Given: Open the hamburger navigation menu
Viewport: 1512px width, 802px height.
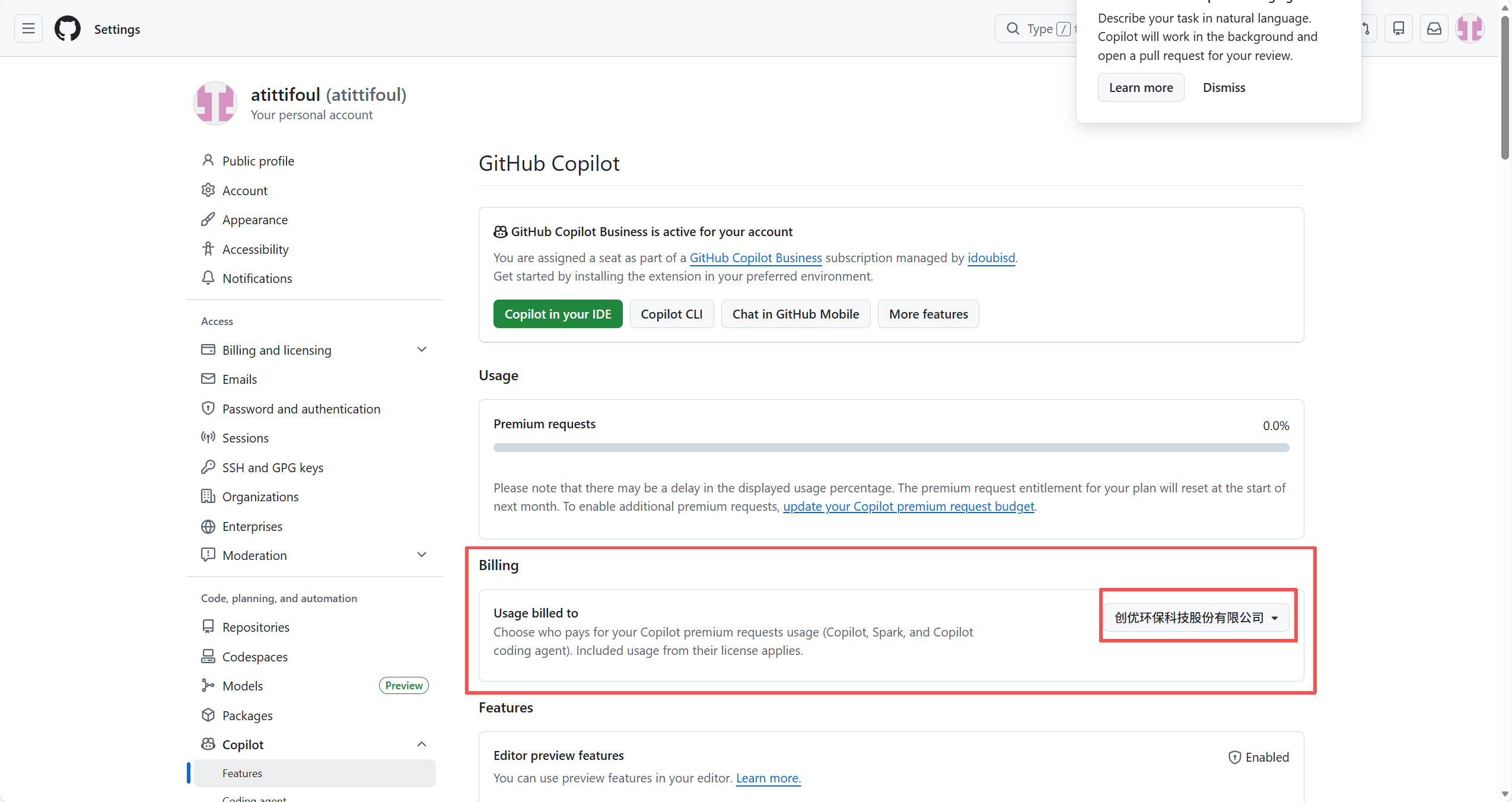Looking at the screenshot, I should (x=28, y=28).
